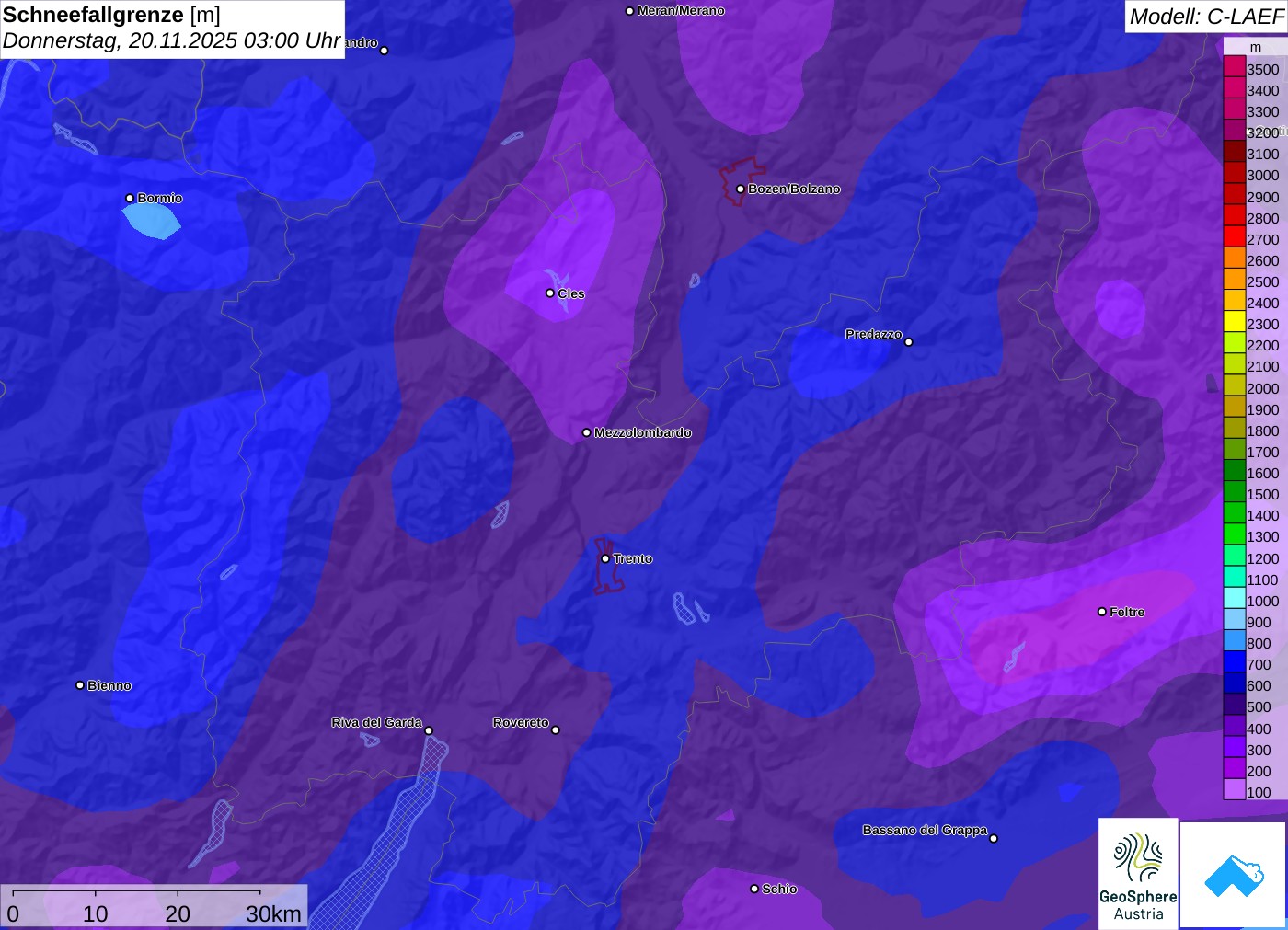Pick the 1100 m legend color swatch
The height and width of the screenshot is (930, 1288).
1235,577
